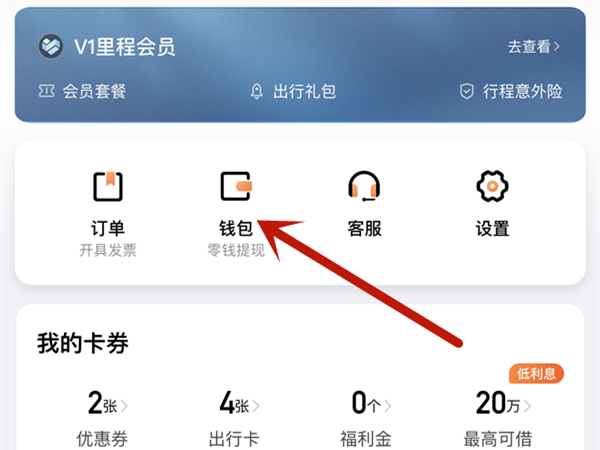Image resolution: width=600 pixels, height=450 pixels.
Task: Tap the V1 member badge icon
Action: [51, 46]
